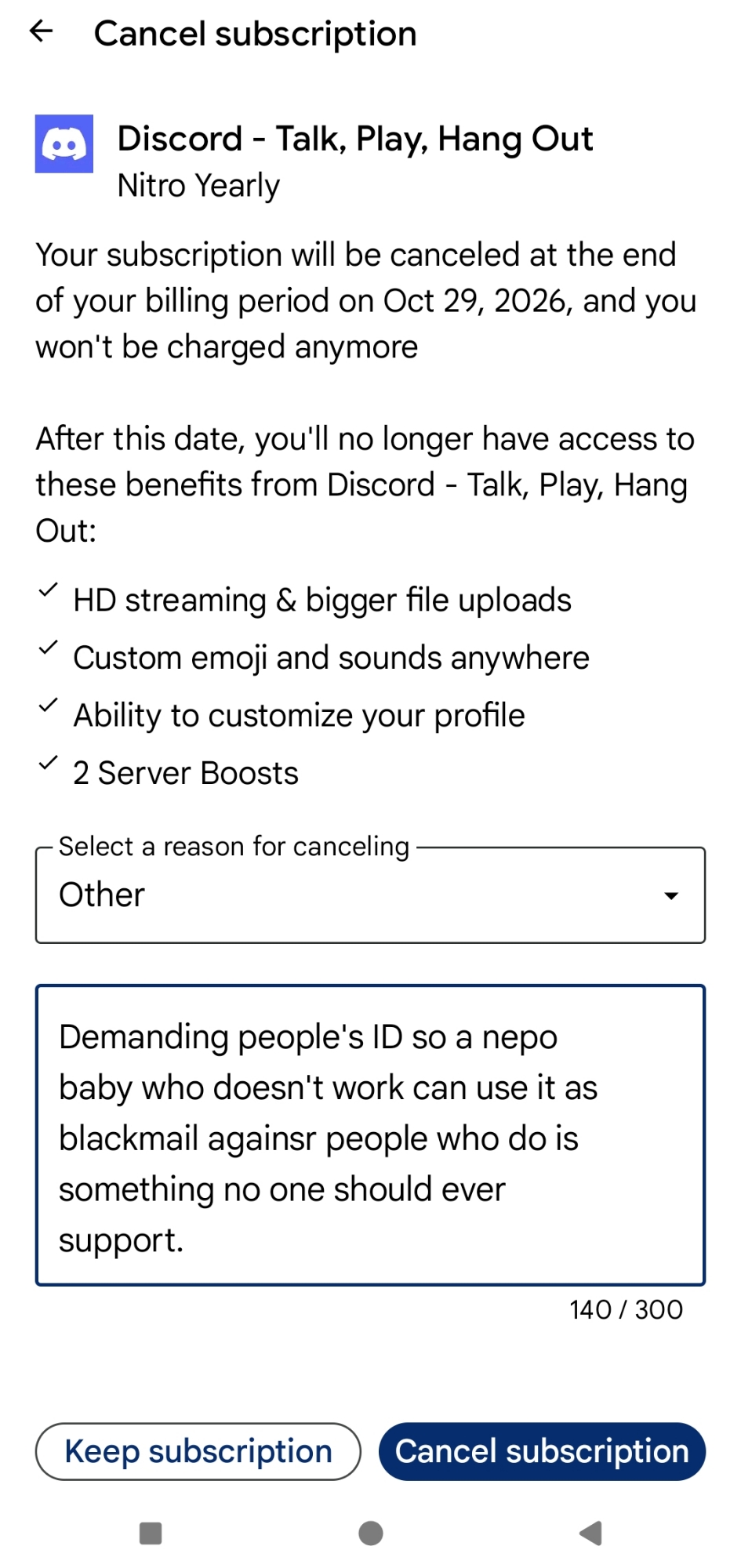
Task: Tap the 'Discord - Talk, Play, Hang Out' title
Action: 355,139
